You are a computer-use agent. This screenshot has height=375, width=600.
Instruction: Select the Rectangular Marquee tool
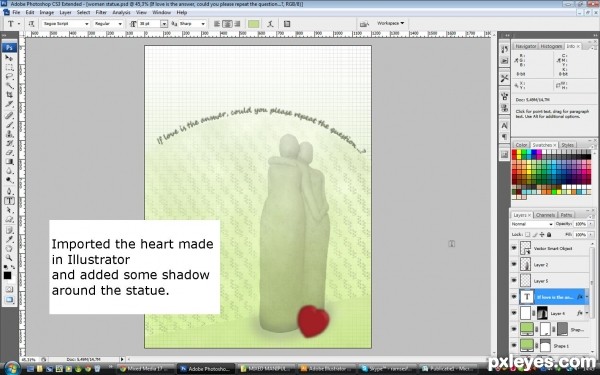pos(9,67)
